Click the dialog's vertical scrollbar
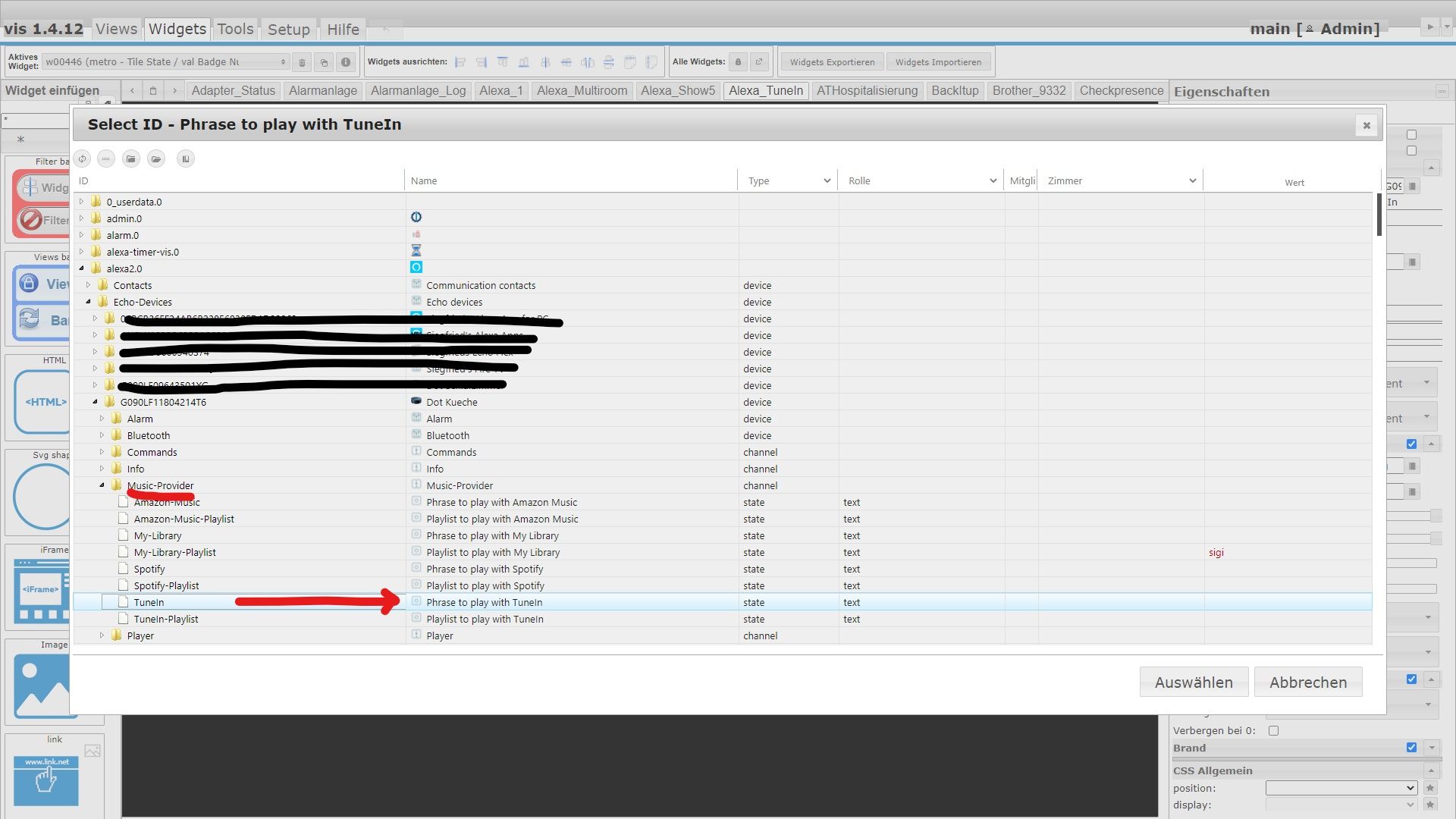 pyautogui.click(x=1378, y=215)
